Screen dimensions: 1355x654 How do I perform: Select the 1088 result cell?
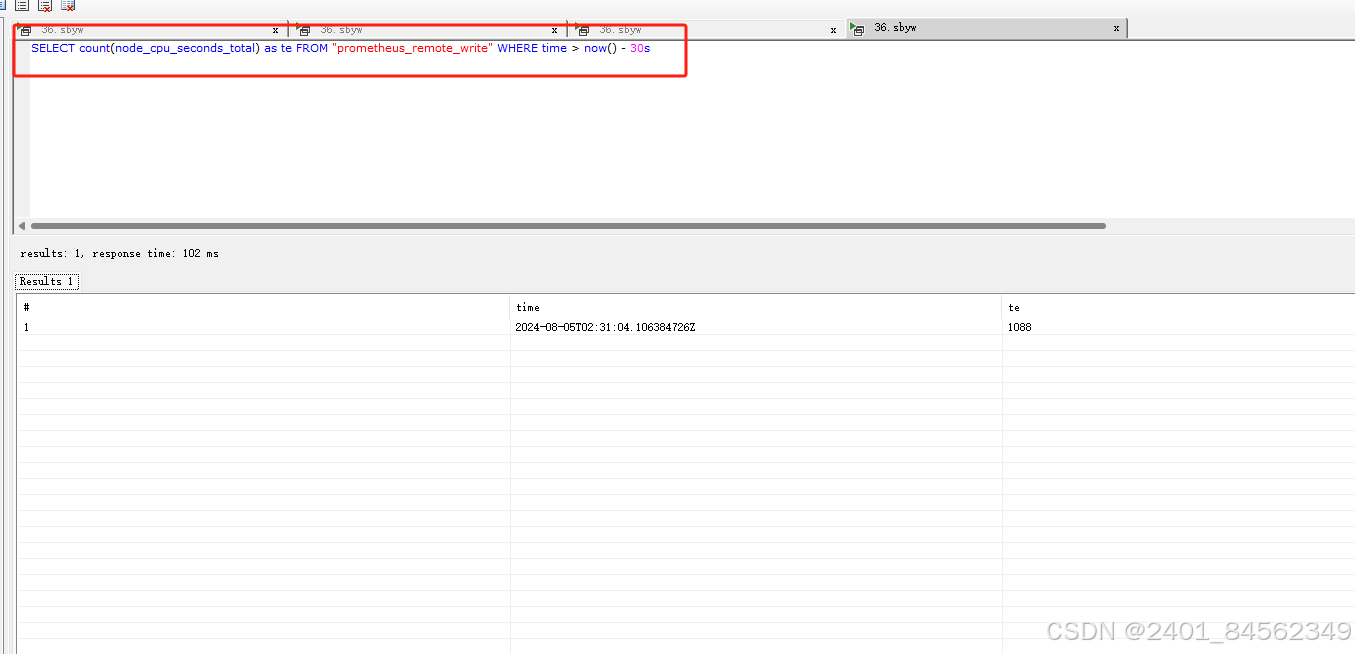pos(1019,327)
